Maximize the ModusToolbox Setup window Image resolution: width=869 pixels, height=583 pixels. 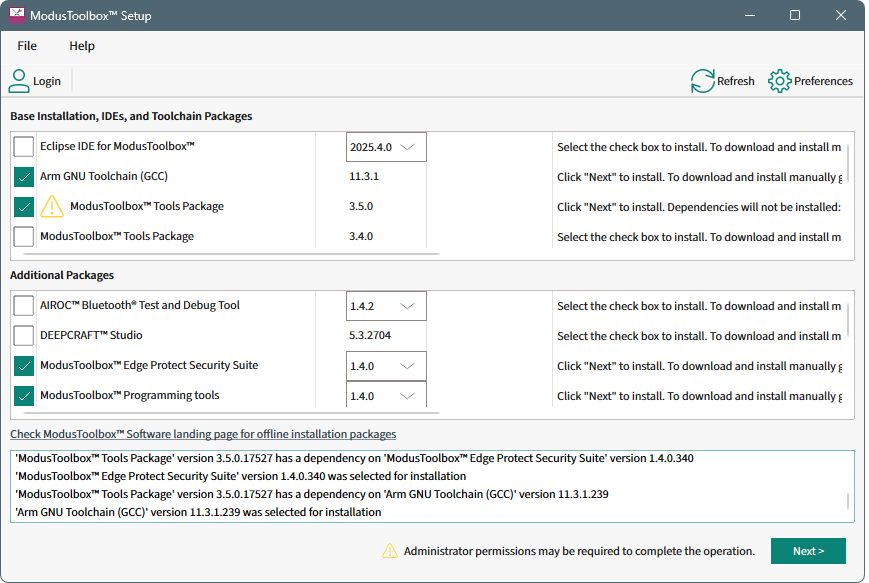coord(795,16)
